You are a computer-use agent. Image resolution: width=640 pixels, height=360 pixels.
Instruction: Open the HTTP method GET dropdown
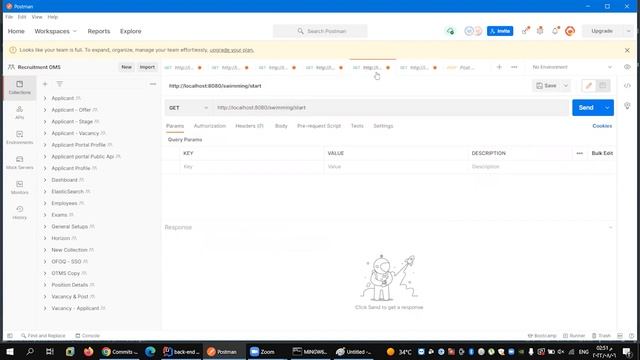point(189,108)
